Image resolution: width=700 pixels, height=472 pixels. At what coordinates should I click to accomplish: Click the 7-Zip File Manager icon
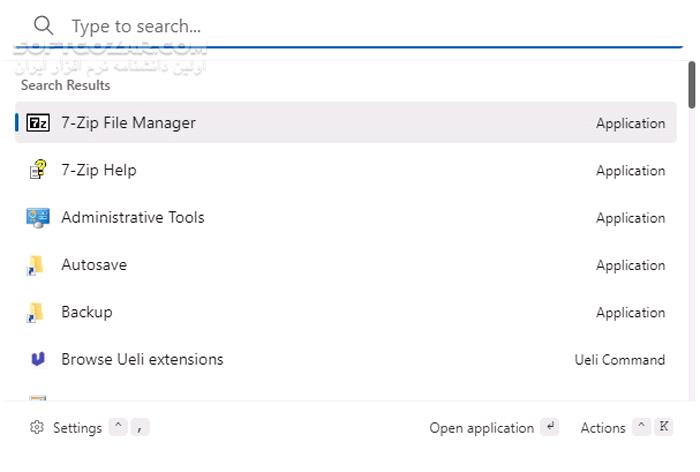coord(38,123)
